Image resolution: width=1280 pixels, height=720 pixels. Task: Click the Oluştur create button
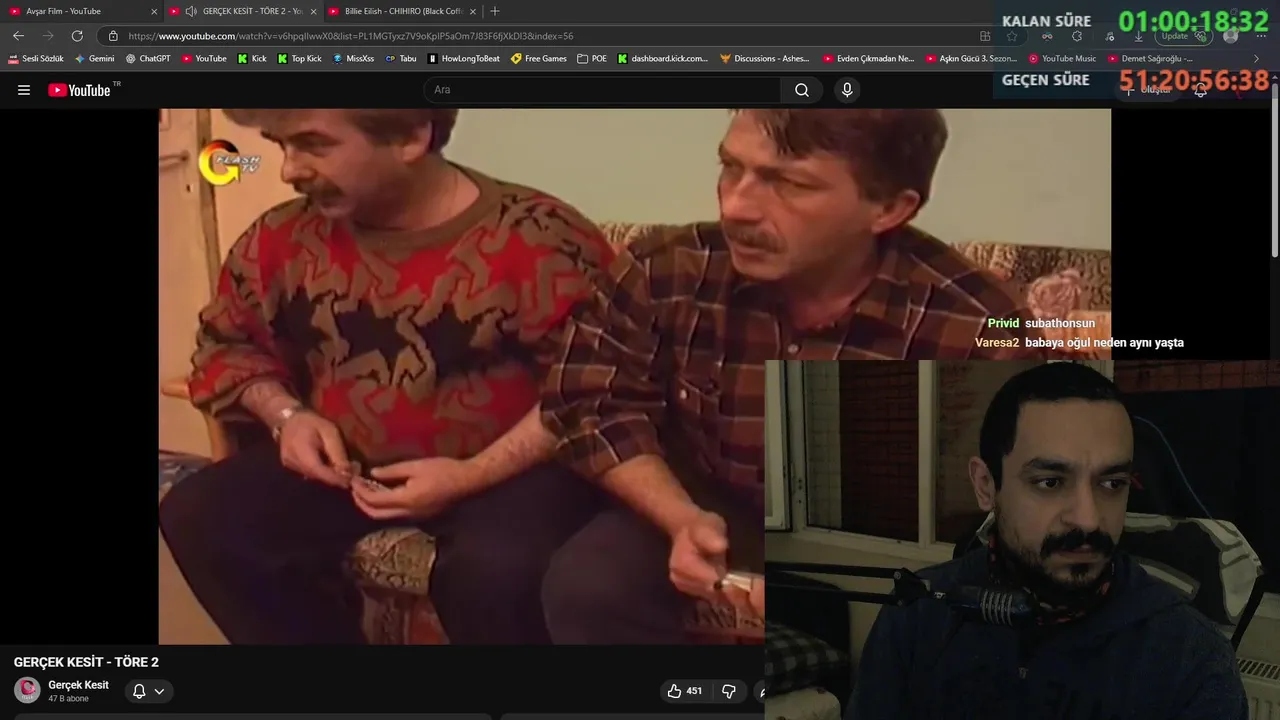1148,90
